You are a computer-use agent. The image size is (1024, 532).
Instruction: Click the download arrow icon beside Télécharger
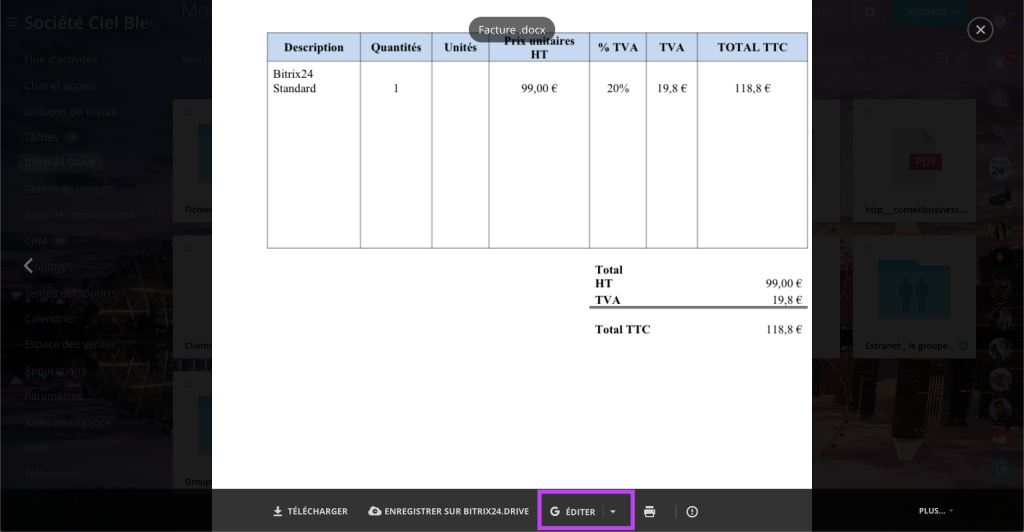[278, 512]
